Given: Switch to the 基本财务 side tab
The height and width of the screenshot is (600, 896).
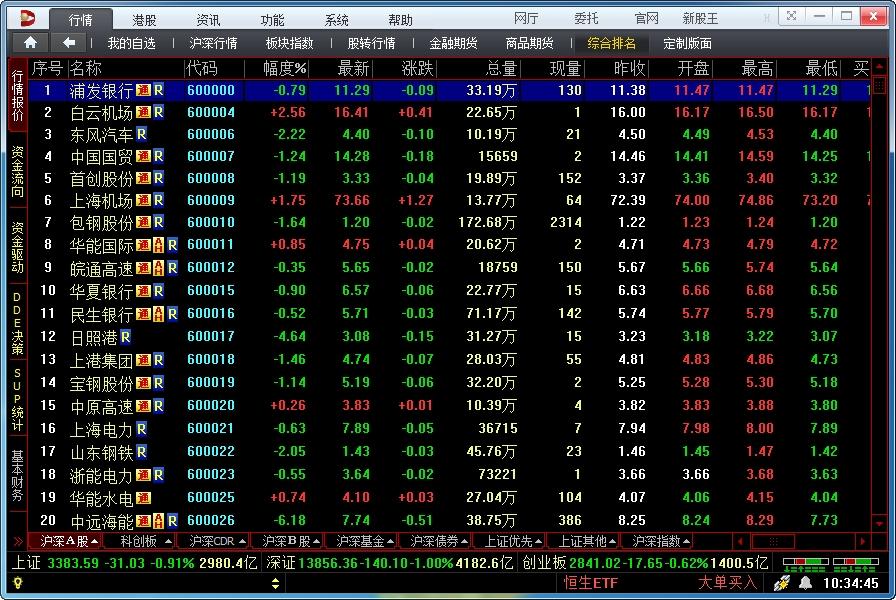Looking at the screenshot, I should [x=18, y=475].
